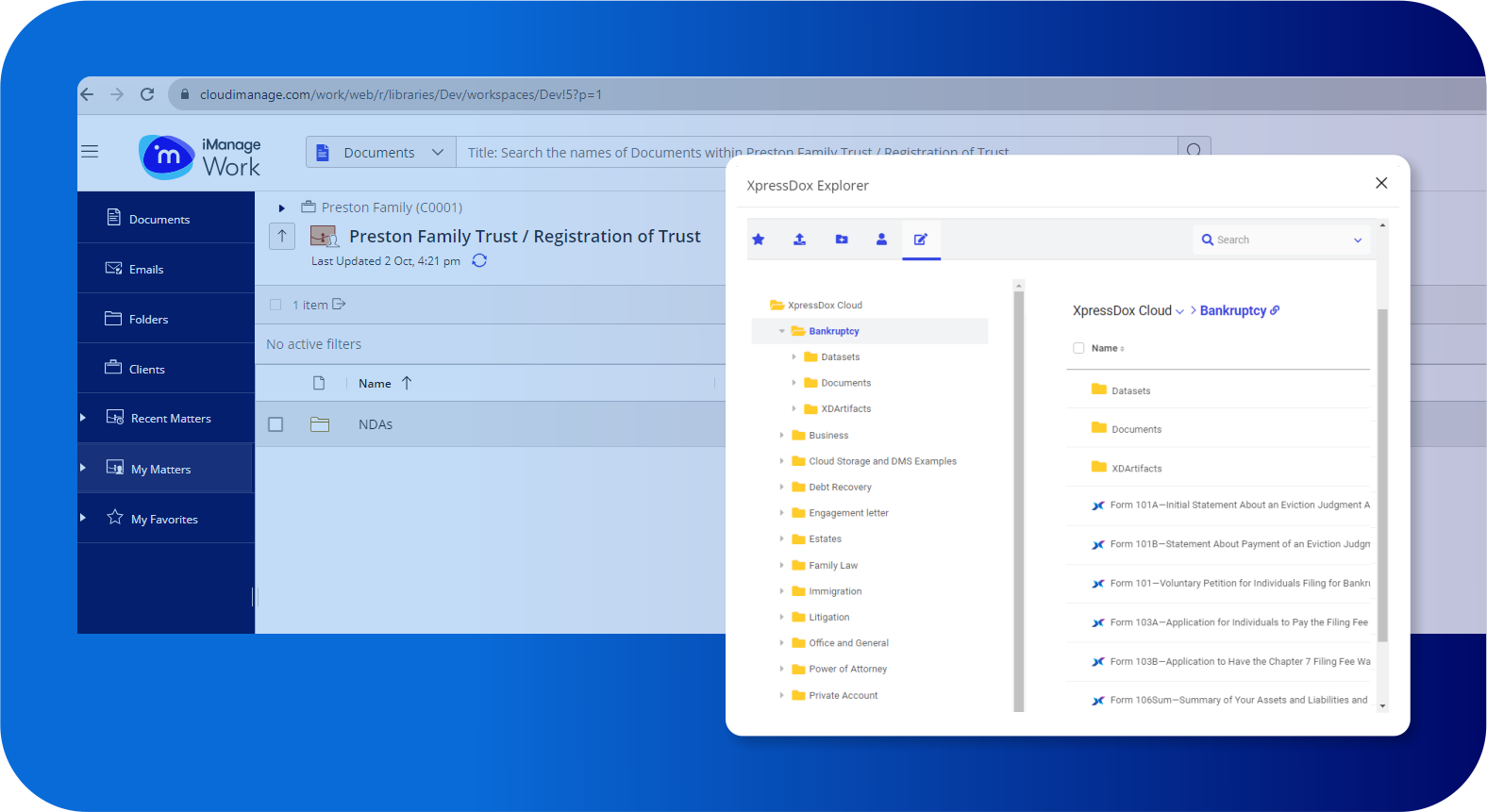
Task: Click the Preston Family Trust workspace icon
Action: [324, 236]
